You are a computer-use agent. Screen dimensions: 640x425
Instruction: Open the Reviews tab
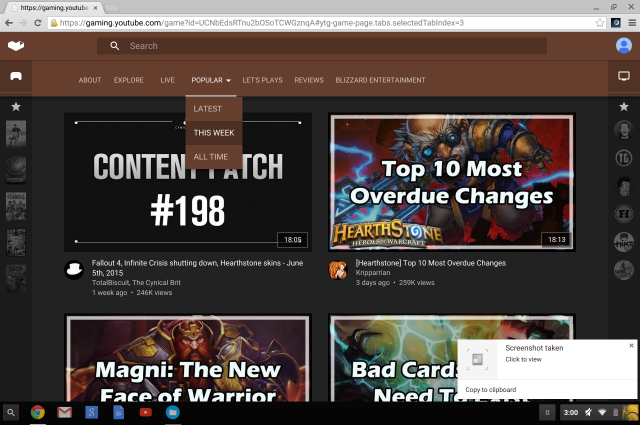click(309, 80)
